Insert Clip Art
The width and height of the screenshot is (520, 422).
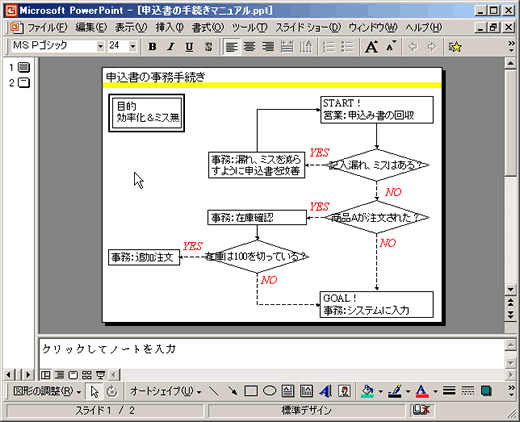[344, 391]
